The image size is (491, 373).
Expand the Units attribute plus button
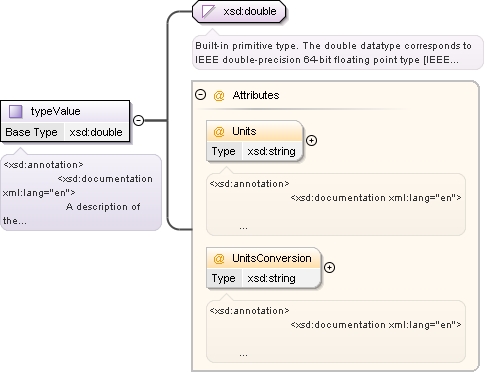(311, 141)
